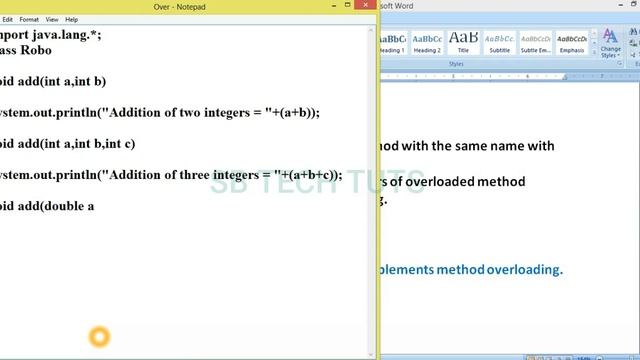Apply the Emphasis style in Word

pos(572,43)
